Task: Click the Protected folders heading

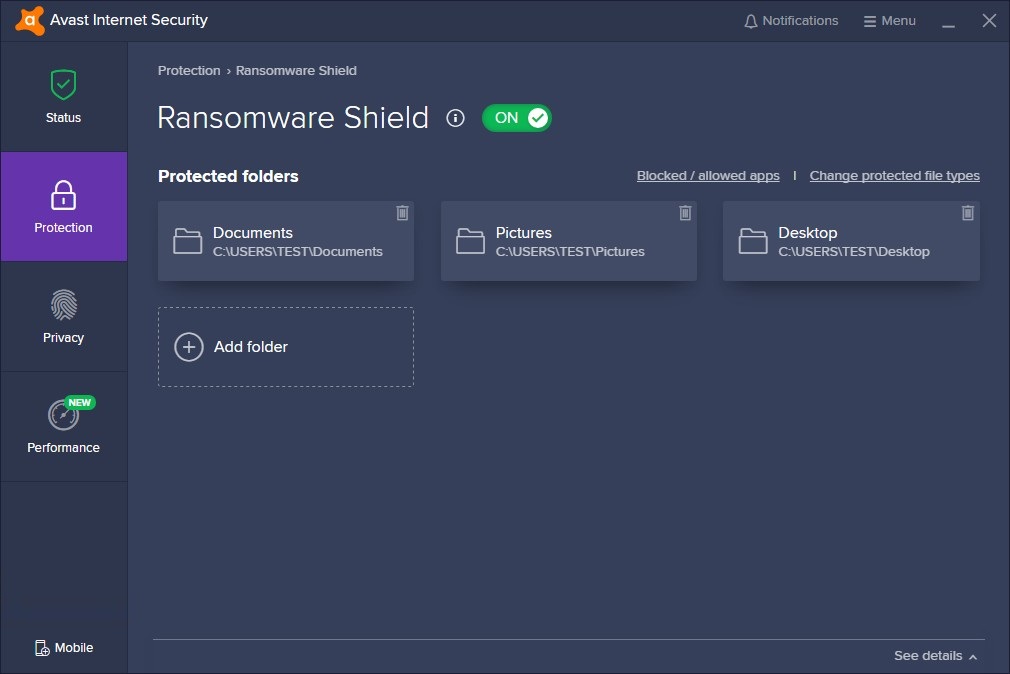Action: tap(228, 177)
